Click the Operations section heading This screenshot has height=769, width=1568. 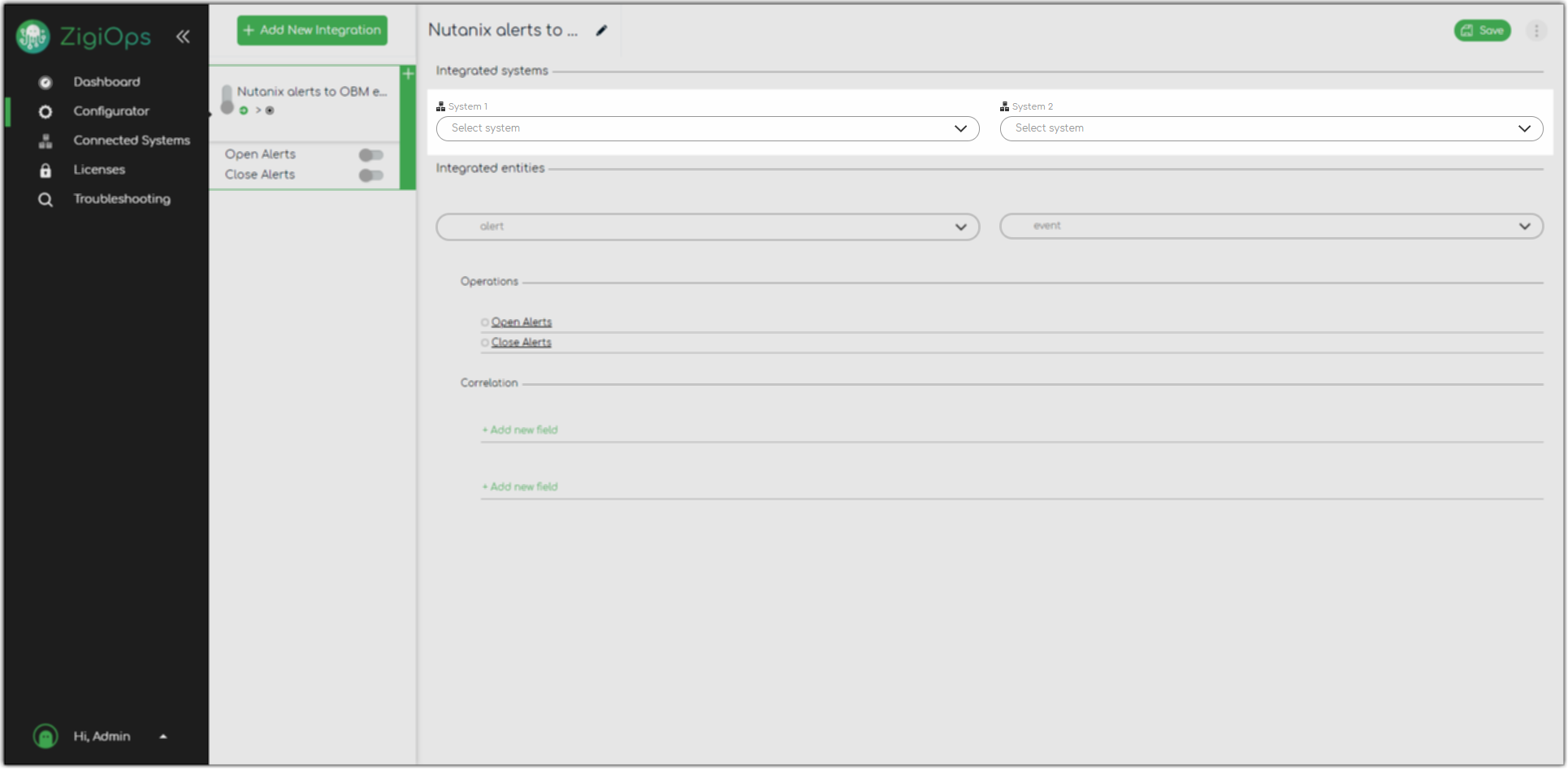pyautogui.click(x=489, y=282)
